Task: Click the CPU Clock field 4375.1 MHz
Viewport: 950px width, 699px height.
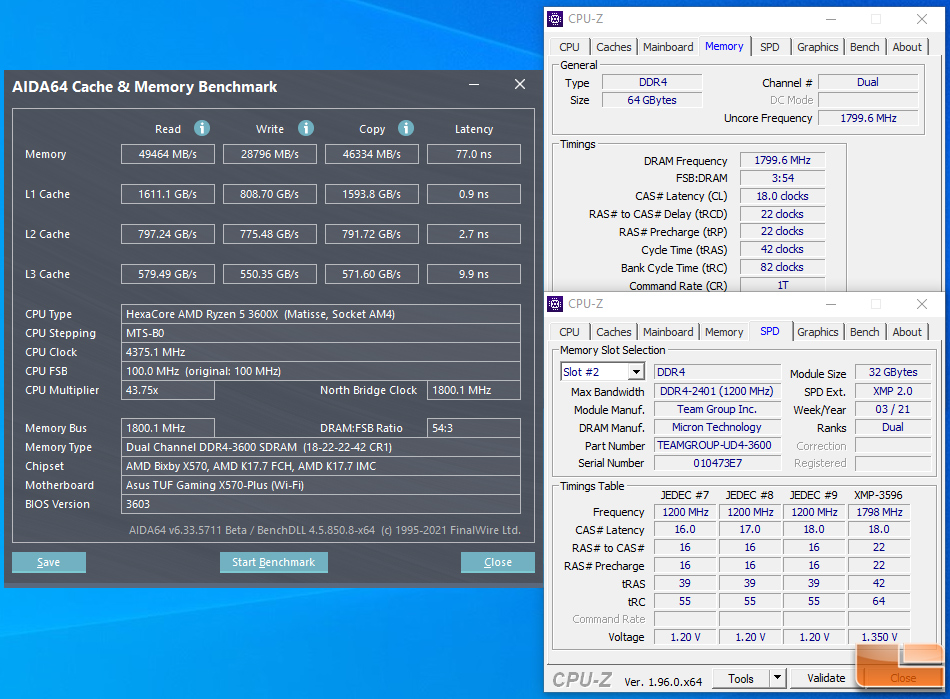Action: click(321, 352)
